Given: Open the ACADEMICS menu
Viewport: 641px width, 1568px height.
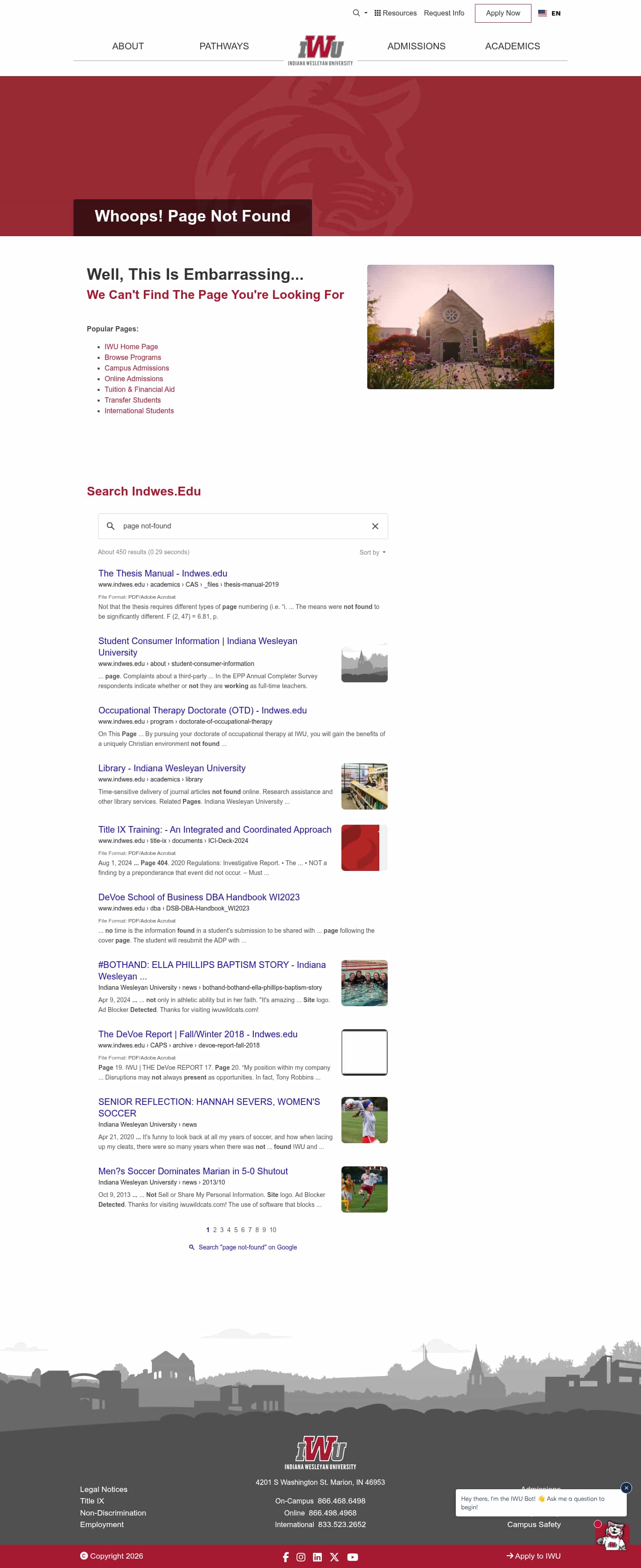Looking at the screenshot, I should click(512, 46).
